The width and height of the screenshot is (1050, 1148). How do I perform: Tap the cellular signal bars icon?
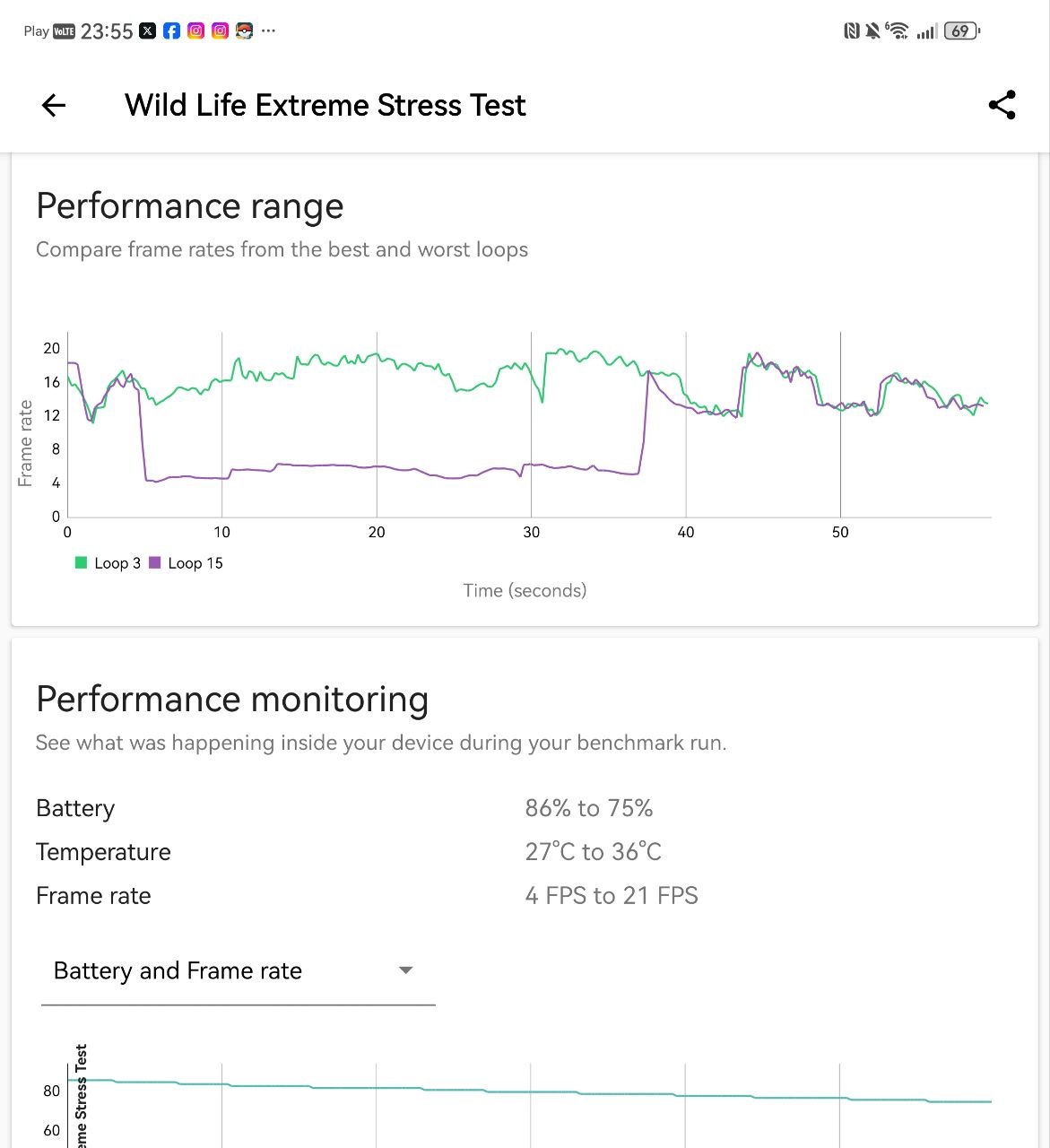[927, 31]
